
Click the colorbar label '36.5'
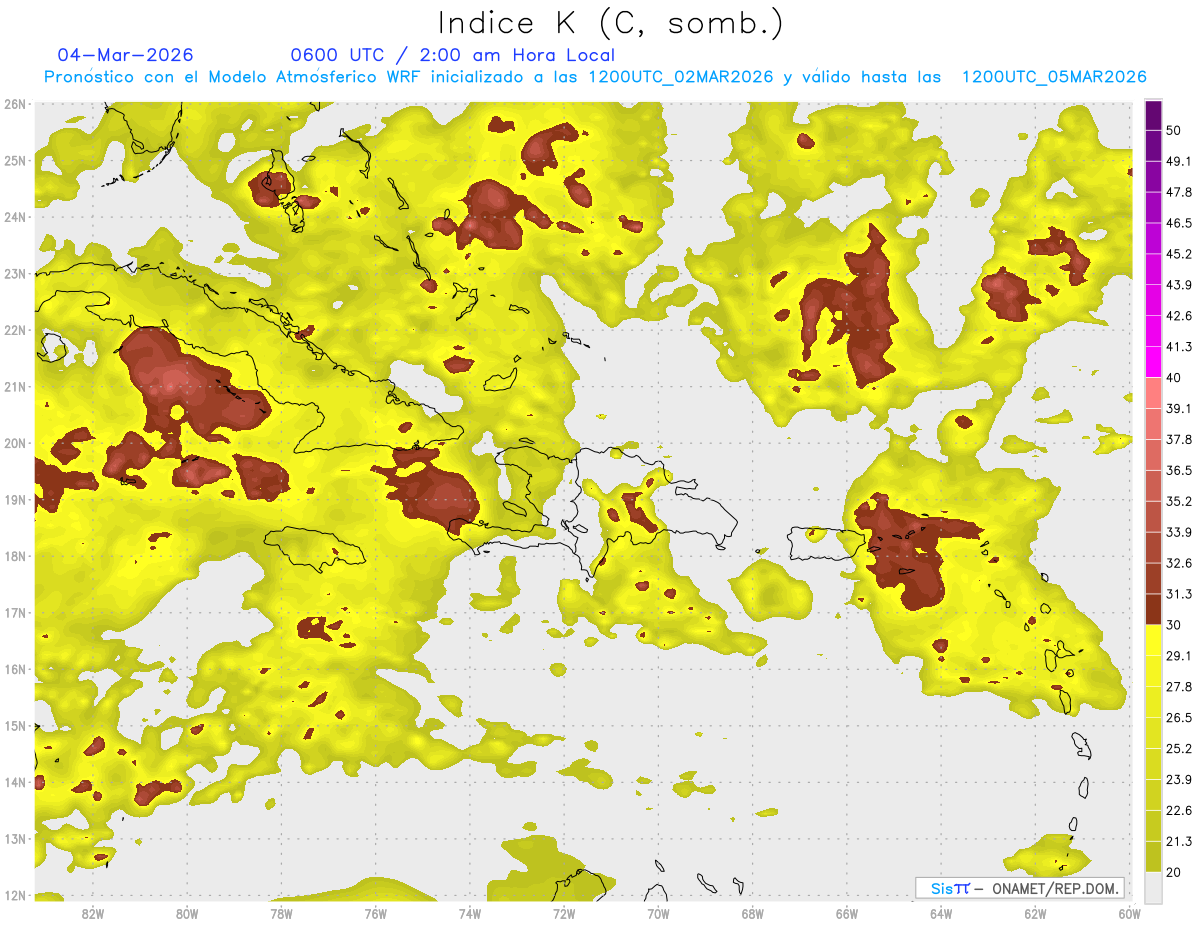pyautogui.click(x=1179, y=470)
